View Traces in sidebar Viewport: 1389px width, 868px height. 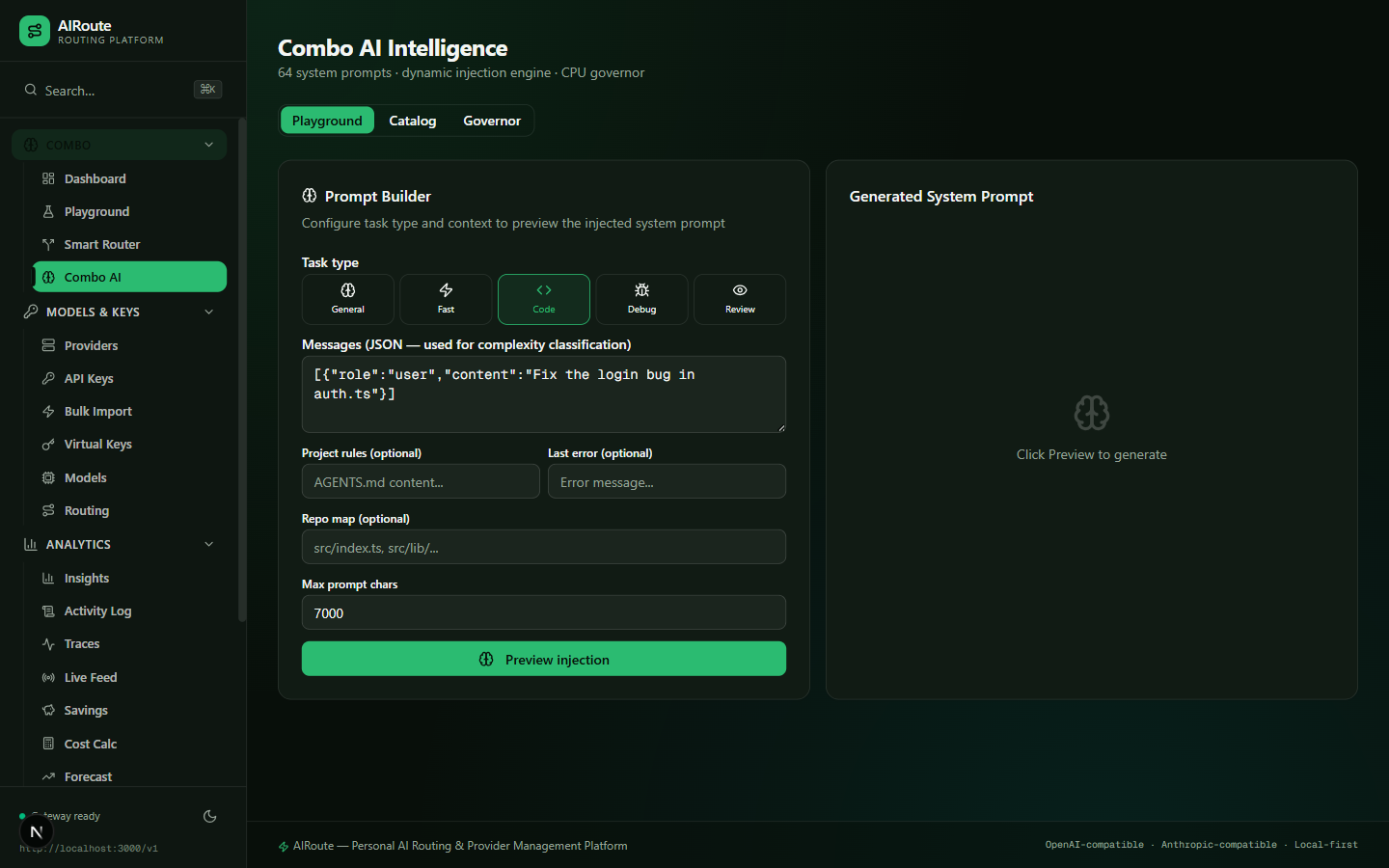pyautogui.click(x=129, y=643)
